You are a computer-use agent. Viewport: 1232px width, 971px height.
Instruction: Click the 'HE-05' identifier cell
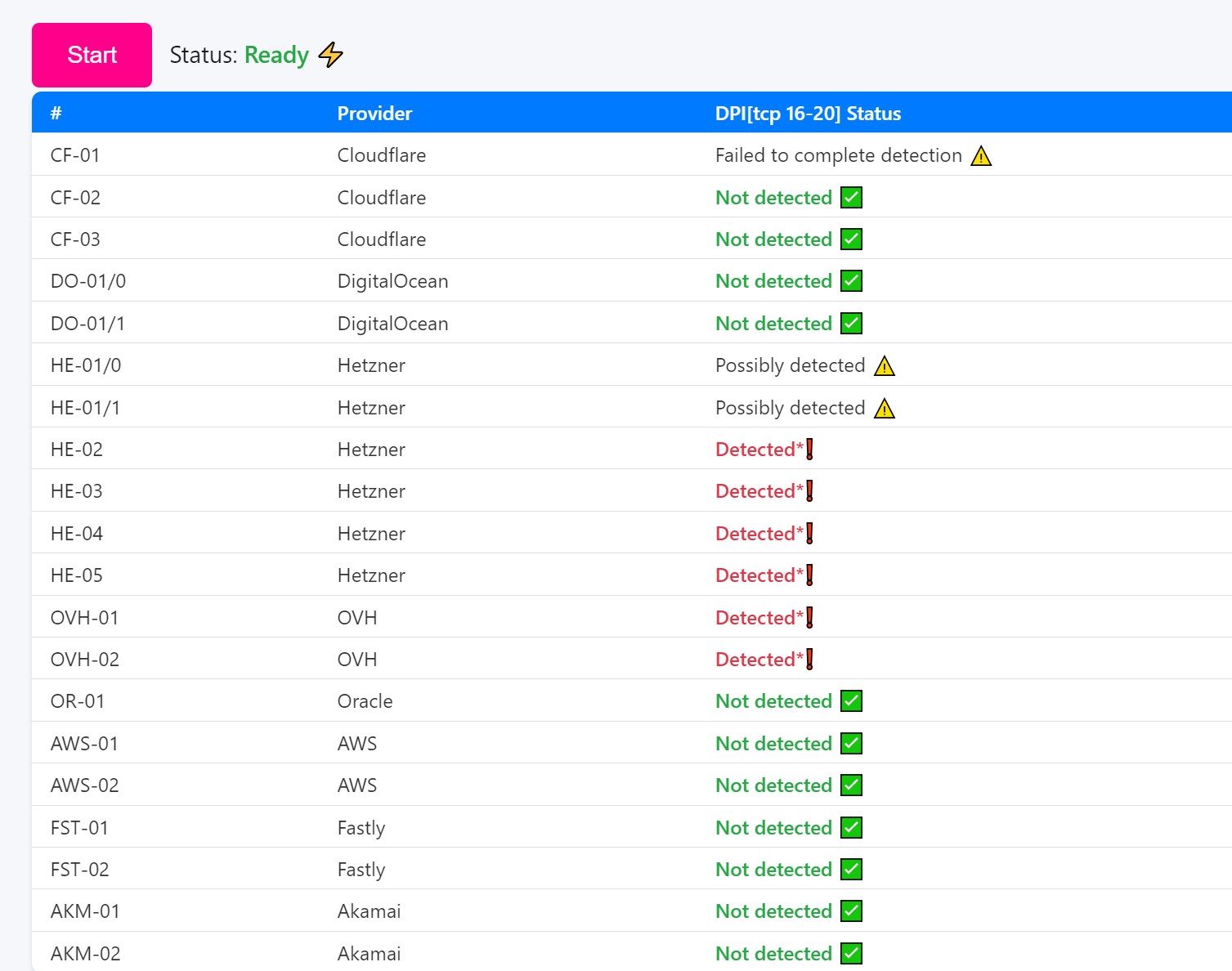(77, 575)
